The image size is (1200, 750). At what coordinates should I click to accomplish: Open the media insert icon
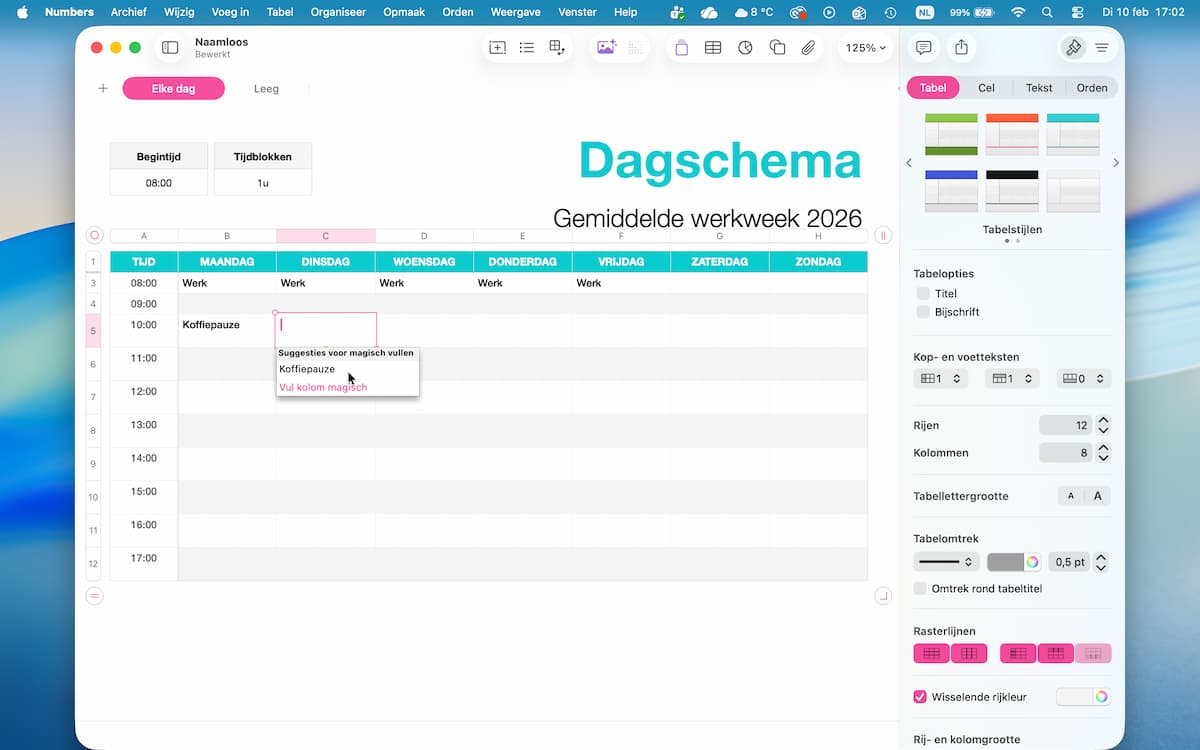tap(606, 48)
